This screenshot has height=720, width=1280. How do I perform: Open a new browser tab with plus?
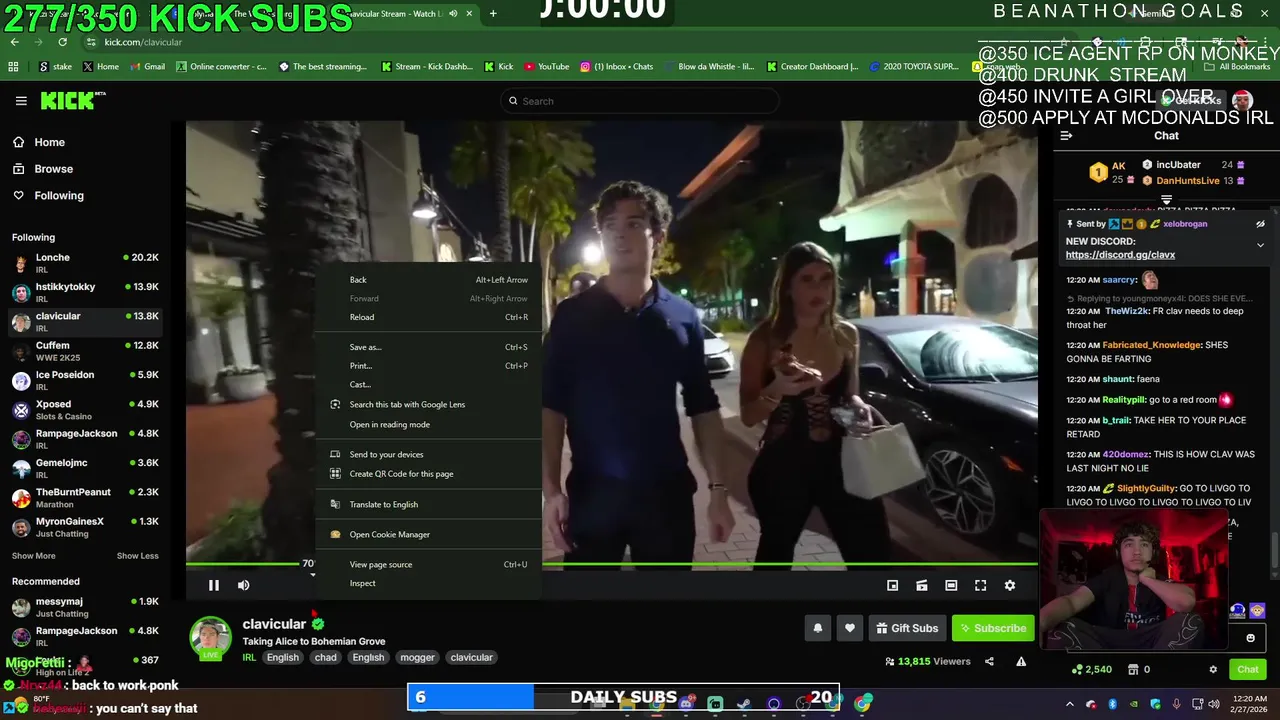pos(493,13)
